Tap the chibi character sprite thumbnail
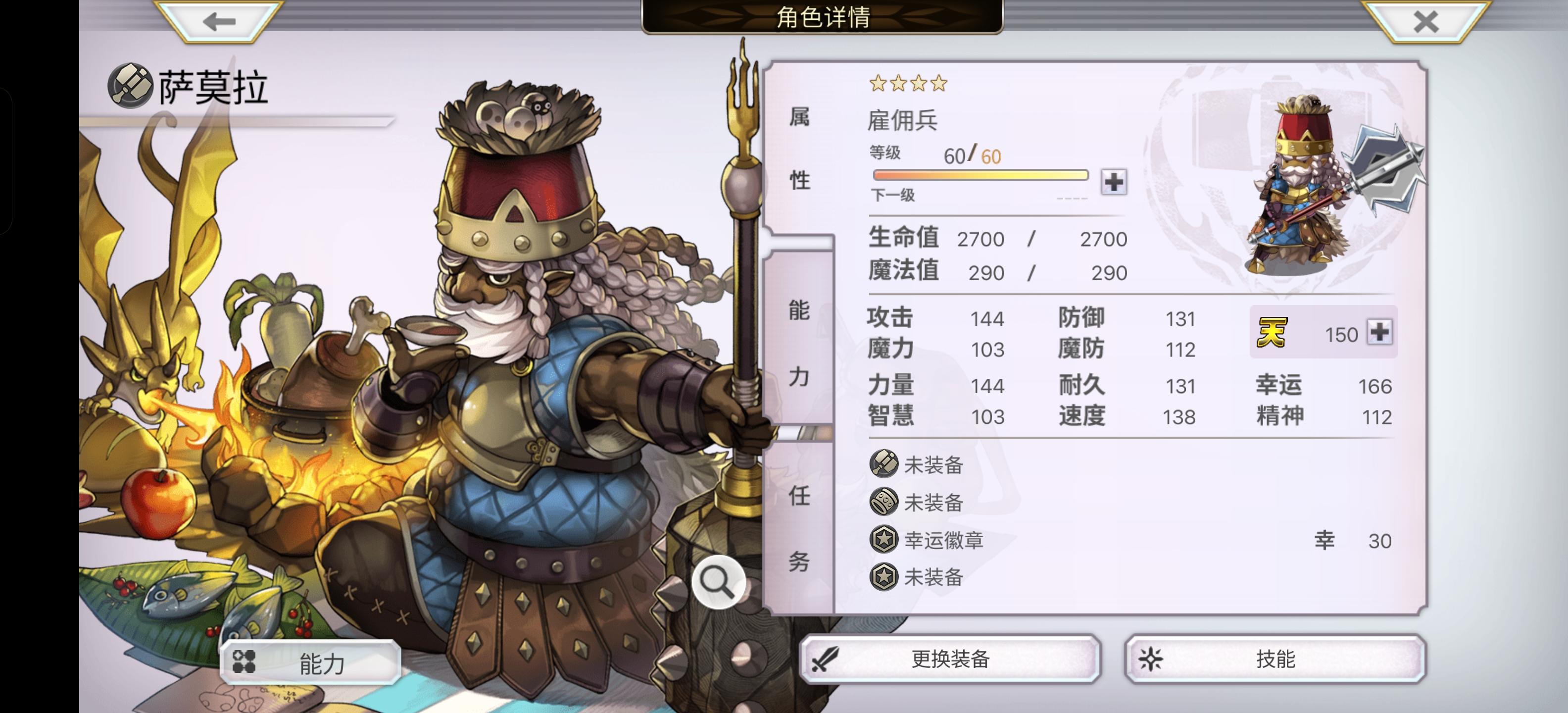 coord(1327,183)
